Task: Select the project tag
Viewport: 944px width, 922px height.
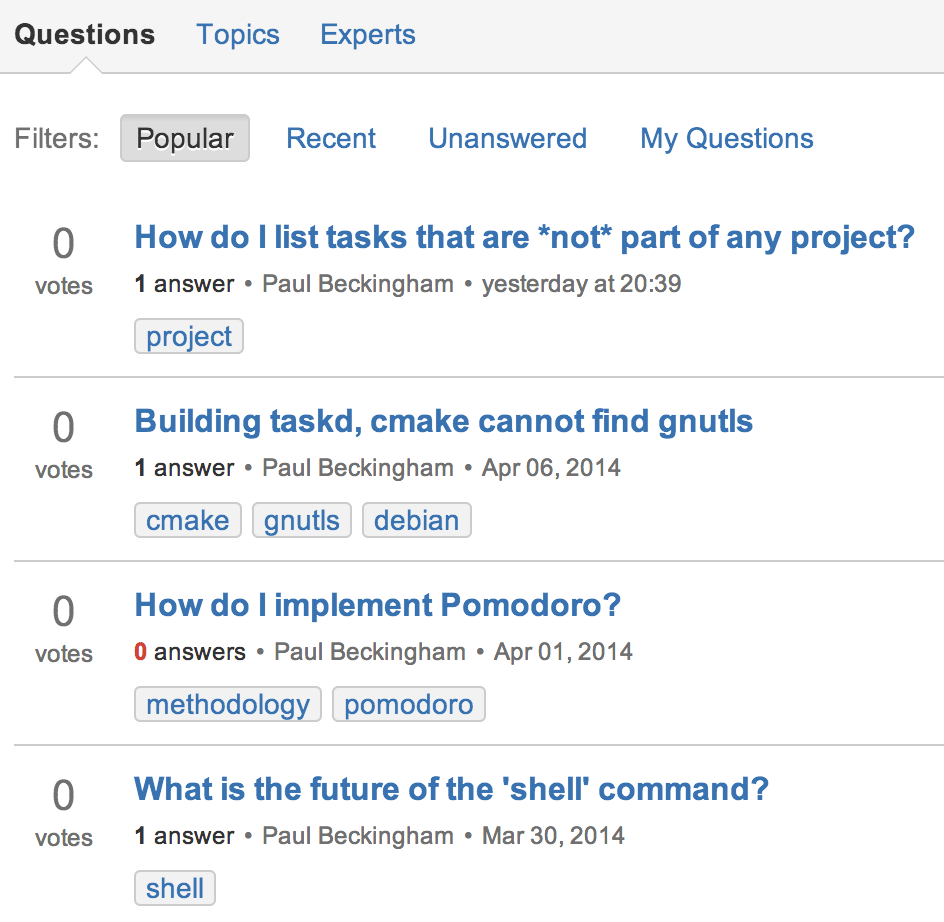Action: [189, 336]
